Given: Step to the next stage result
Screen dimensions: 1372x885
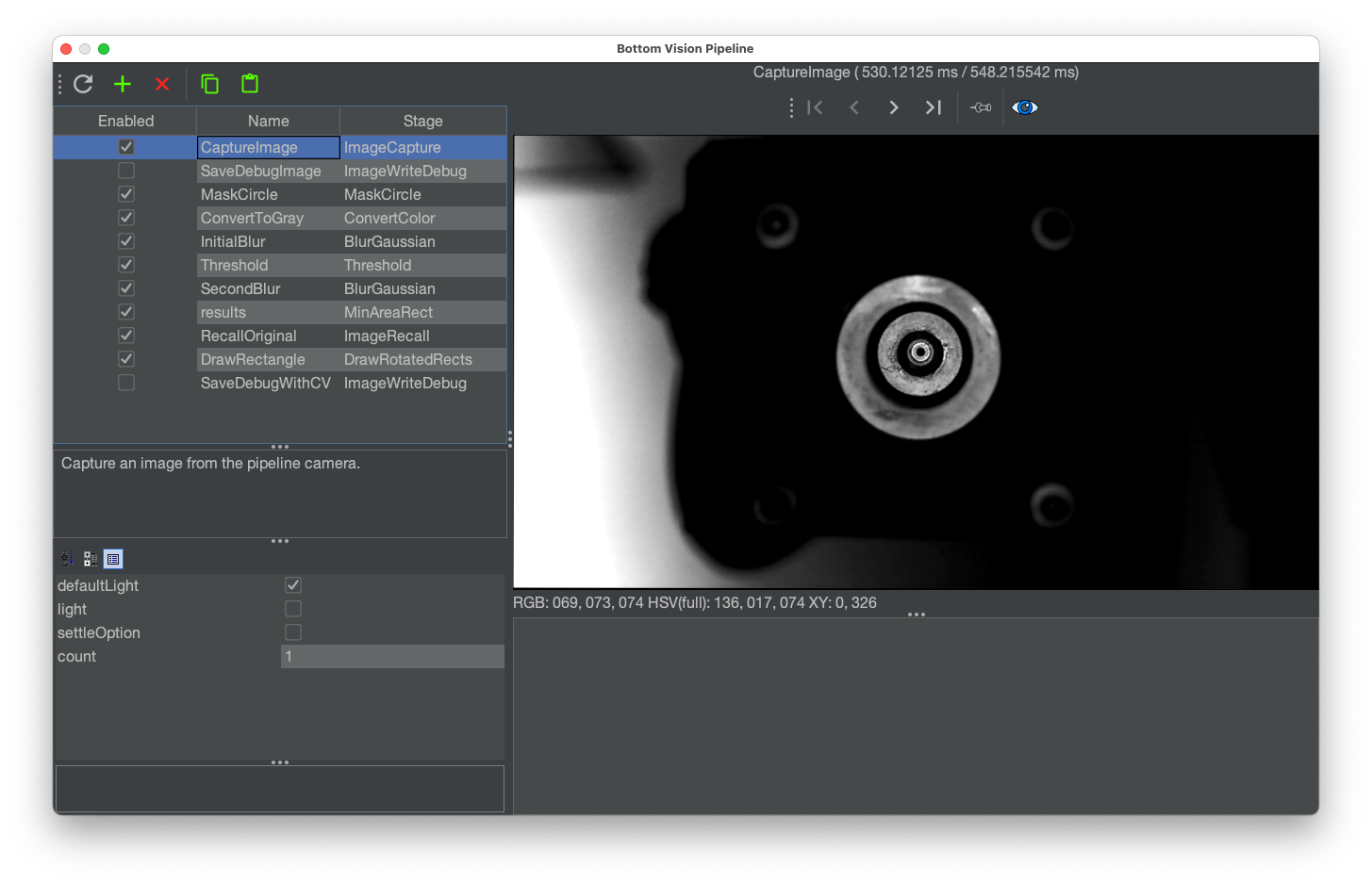Looking at the screenshot, I should point(894,107).
